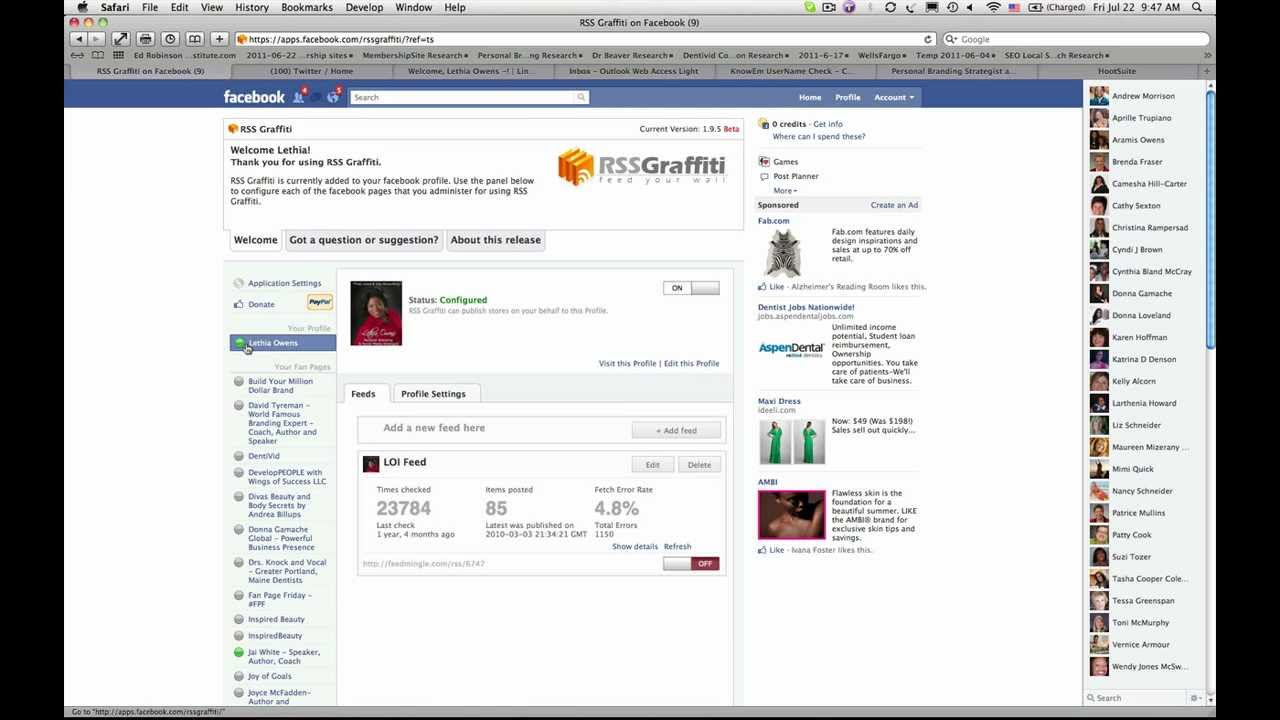Click the Safari back navigation arrow
Image resolution: width=1280 pixels, height=720 pixels.
tap(79, 39)
